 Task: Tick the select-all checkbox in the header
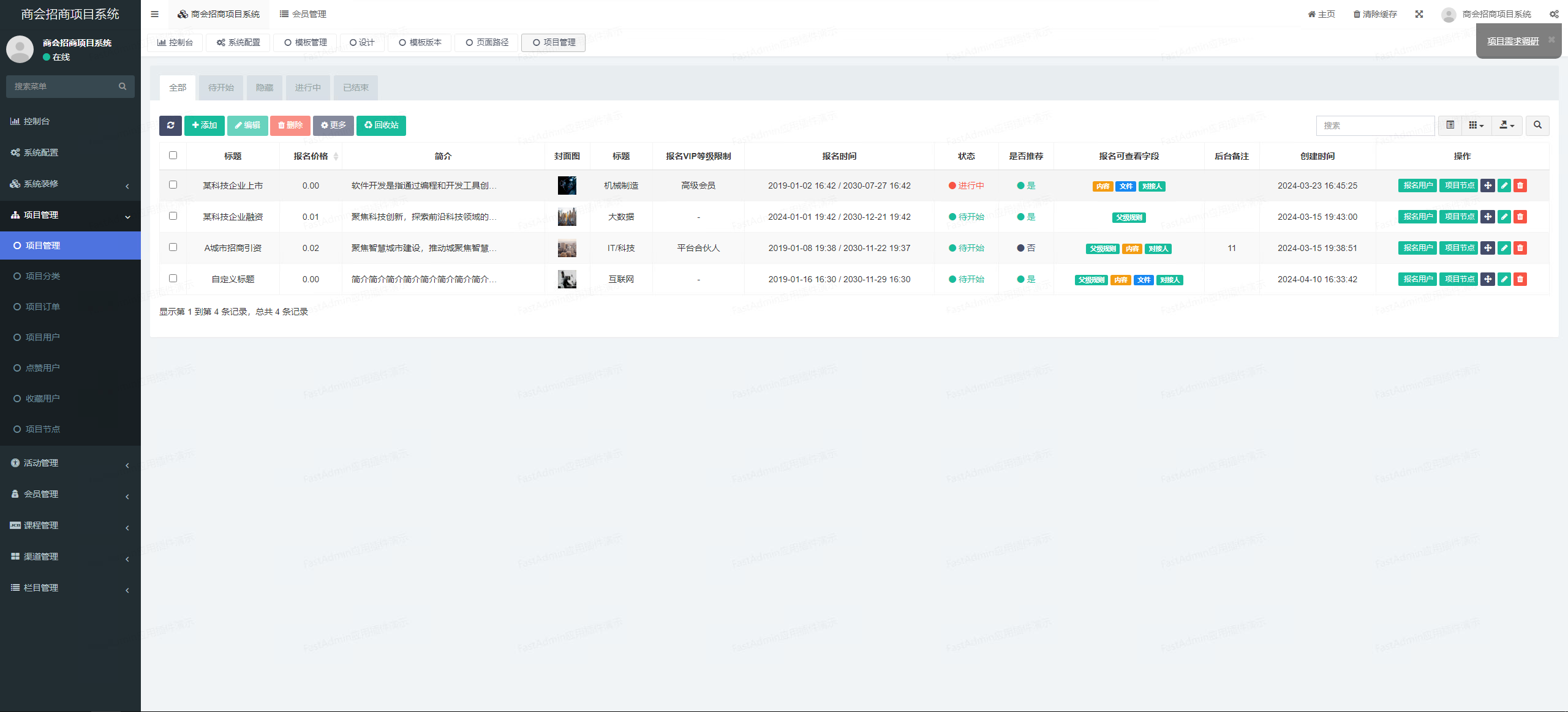(173, 156)
